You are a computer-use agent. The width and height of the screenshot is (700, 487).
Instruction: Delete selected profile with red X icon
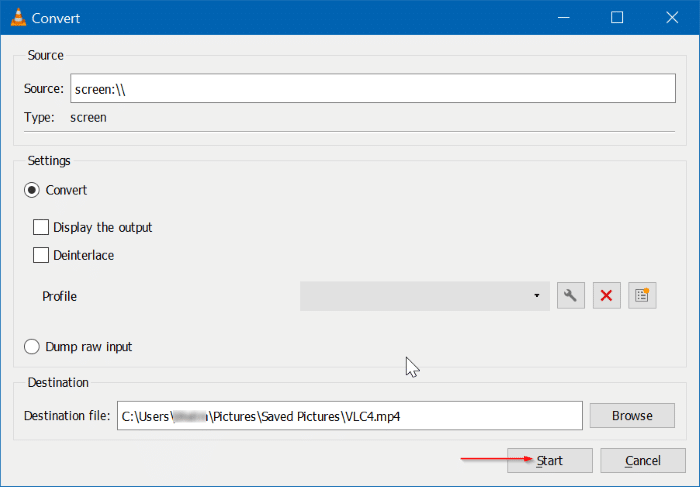point(606,296)
